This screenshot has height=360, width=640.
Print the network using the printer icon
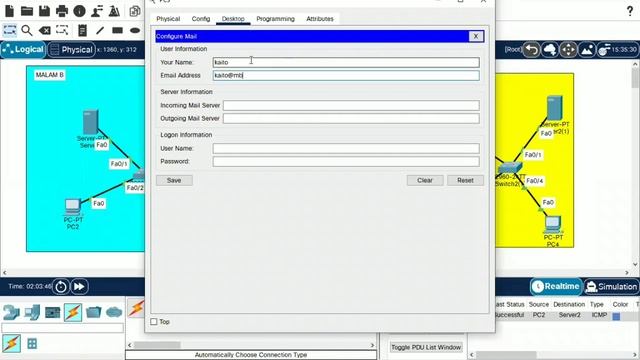62,11
